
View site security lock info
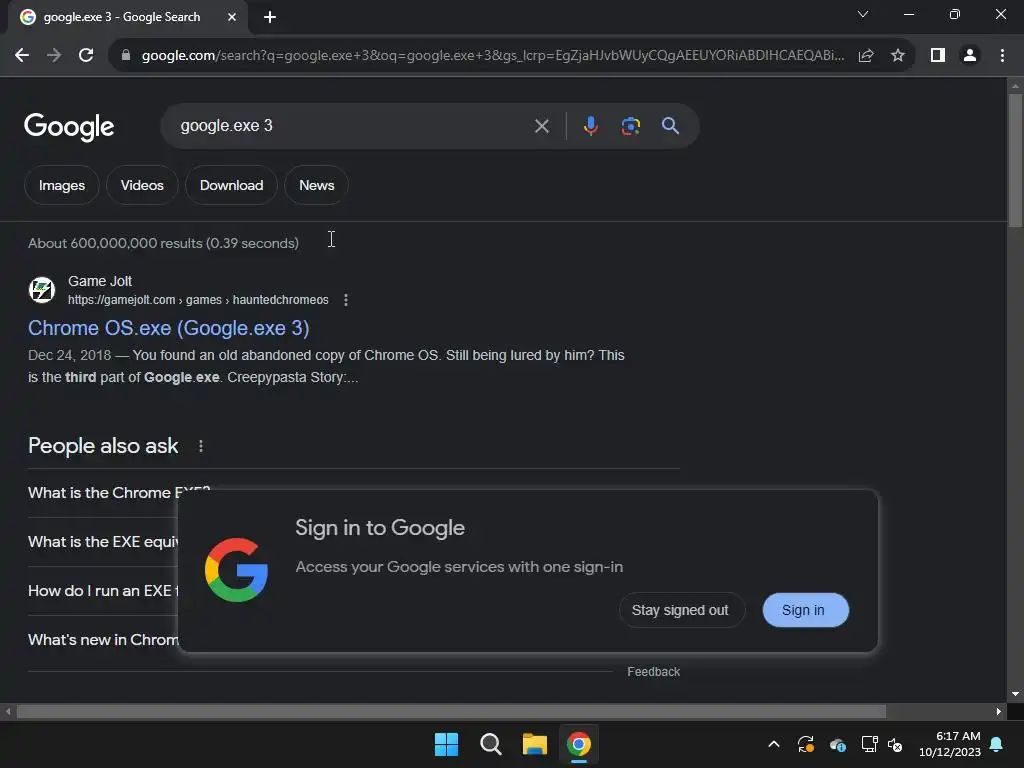tap(126, 56)
